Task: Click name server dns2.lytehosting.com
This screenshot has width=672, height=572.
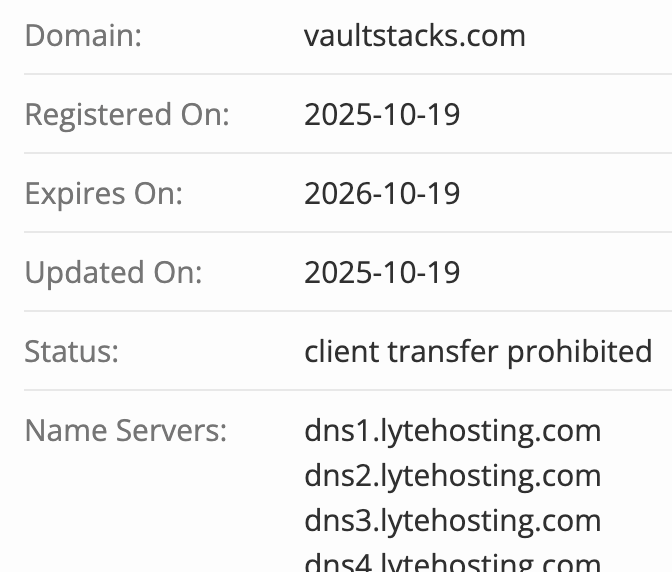Action: [452, 476]
